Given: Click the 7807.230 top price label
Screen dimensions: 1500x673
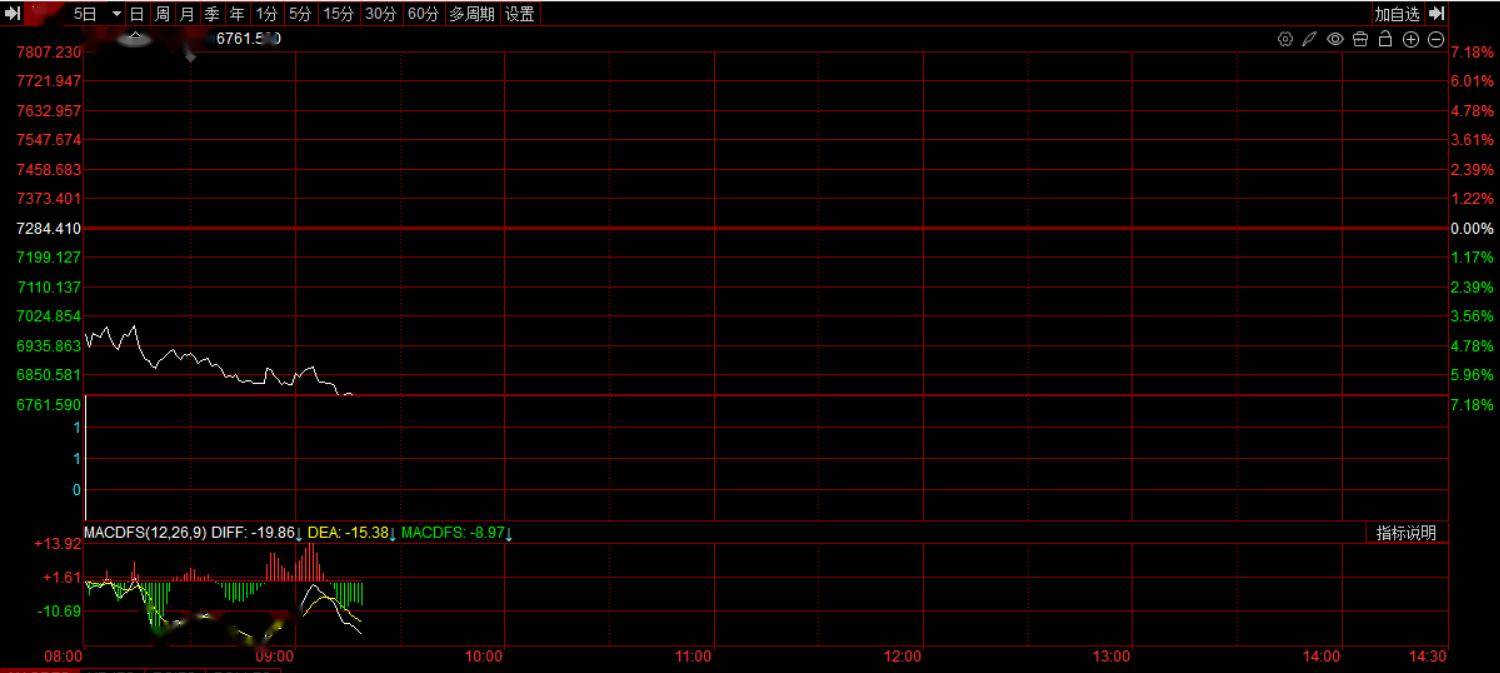Looking at the screenshot, I should [x=49, y=52].
